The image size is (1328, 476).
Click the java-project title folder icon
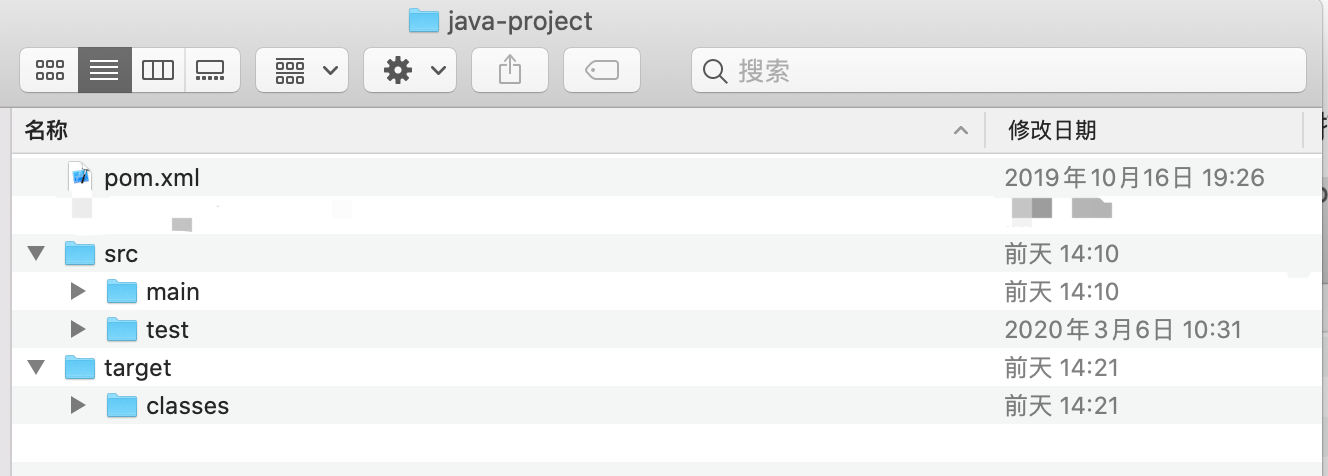(x=424, y=20)
